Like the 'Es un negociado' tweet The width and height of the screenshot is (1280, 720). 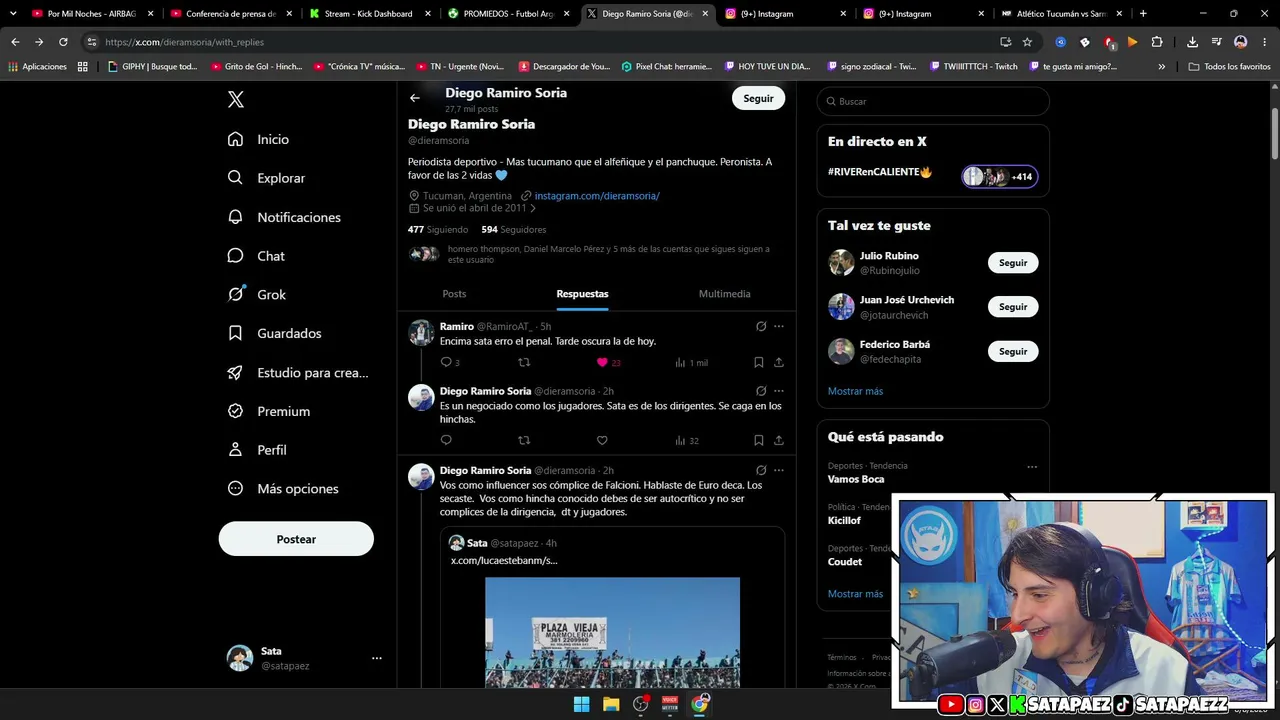602,440
